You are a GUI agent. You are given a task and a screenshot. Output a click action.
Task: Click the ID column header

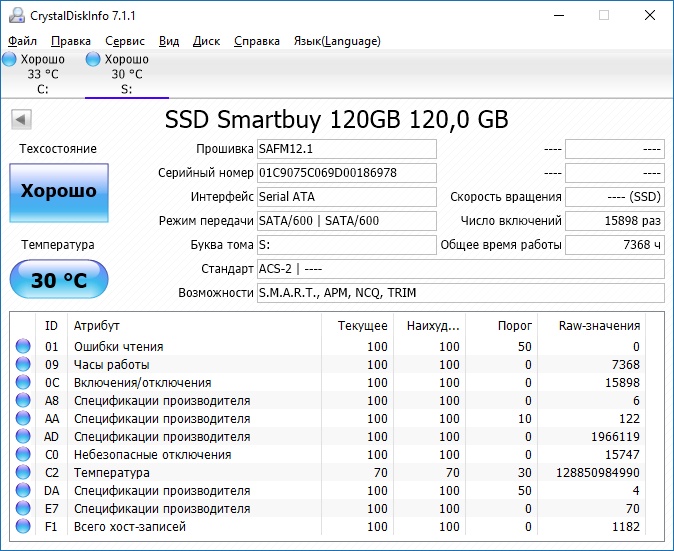(x=51, y=326)
